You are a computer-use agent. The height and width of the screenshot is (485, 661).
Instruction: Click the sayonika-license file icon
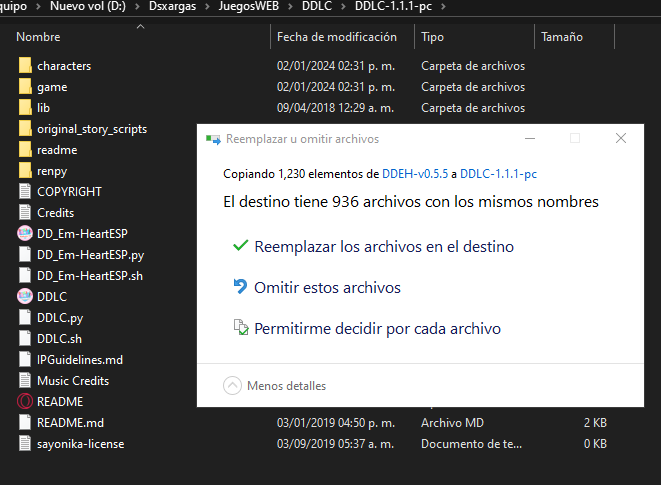(25, 443)
